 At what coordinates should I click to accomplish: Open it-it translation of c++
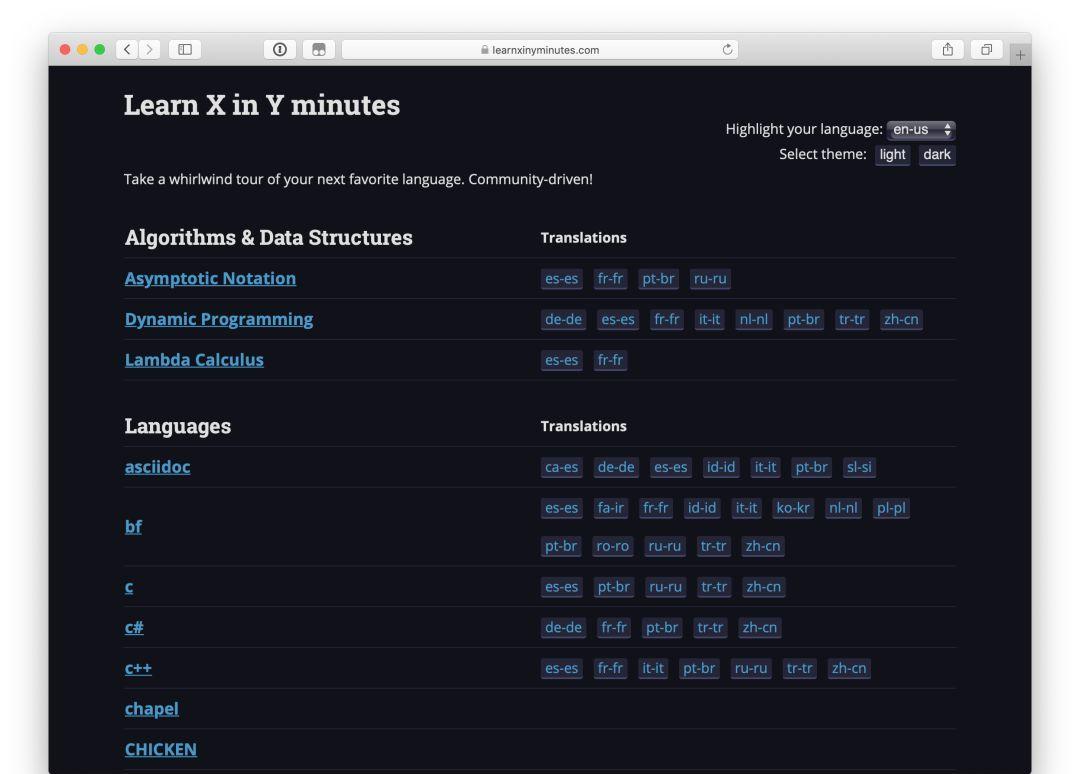click(652, 668)
